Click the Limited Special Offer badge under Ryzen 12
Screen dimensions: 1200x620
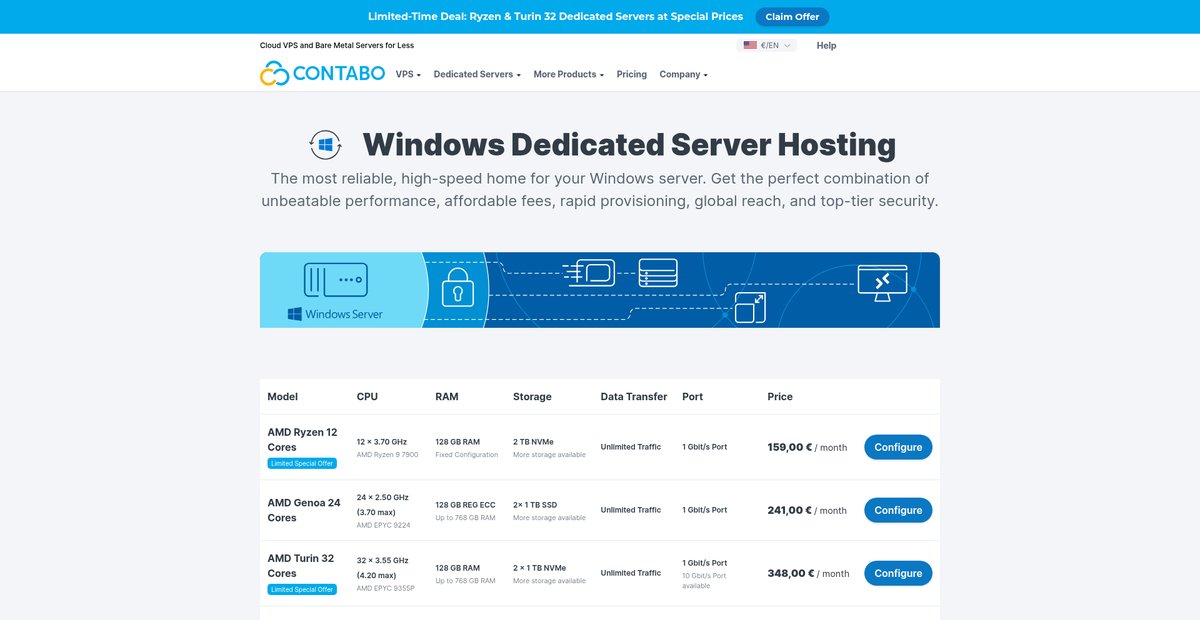tap(302, 463)
